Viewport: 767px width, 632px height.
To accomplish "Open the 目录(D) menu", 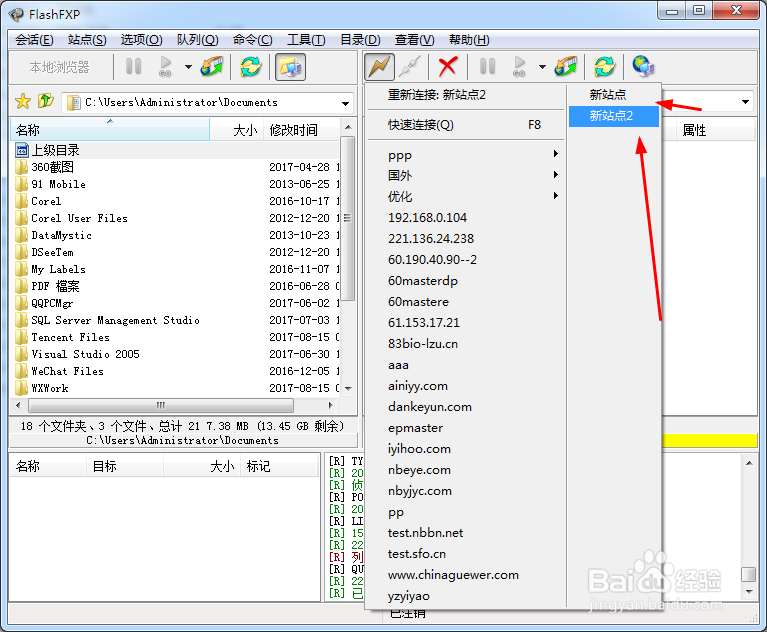I will pyautogui.click(x=360, y=40).
